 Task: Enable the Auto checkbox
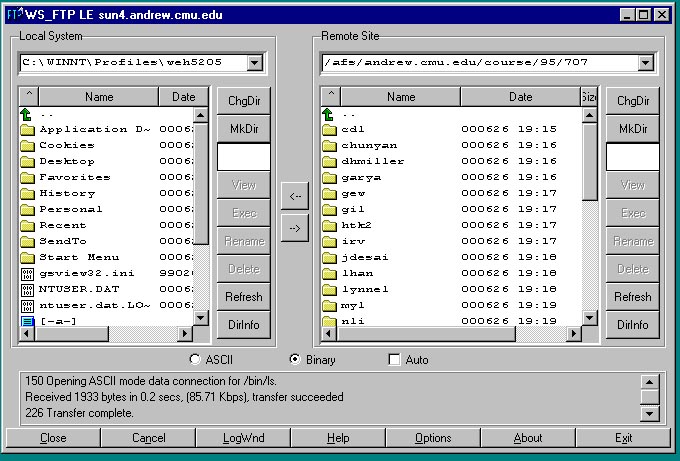click(394, 360)
